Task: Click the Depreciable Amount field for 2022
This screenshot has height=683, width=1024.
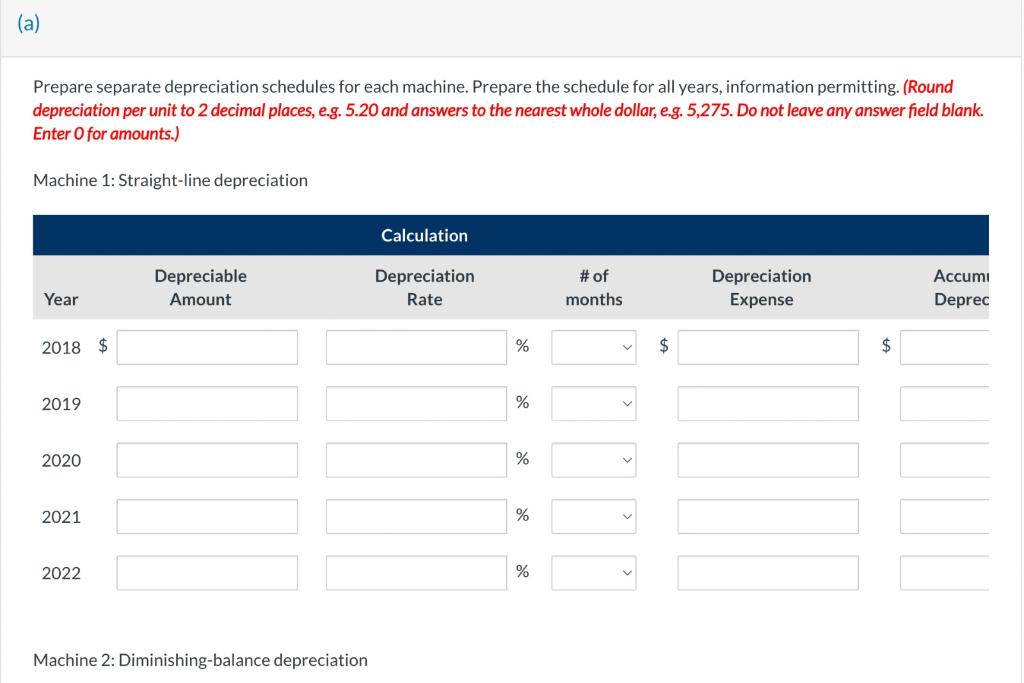Action: 206,572
